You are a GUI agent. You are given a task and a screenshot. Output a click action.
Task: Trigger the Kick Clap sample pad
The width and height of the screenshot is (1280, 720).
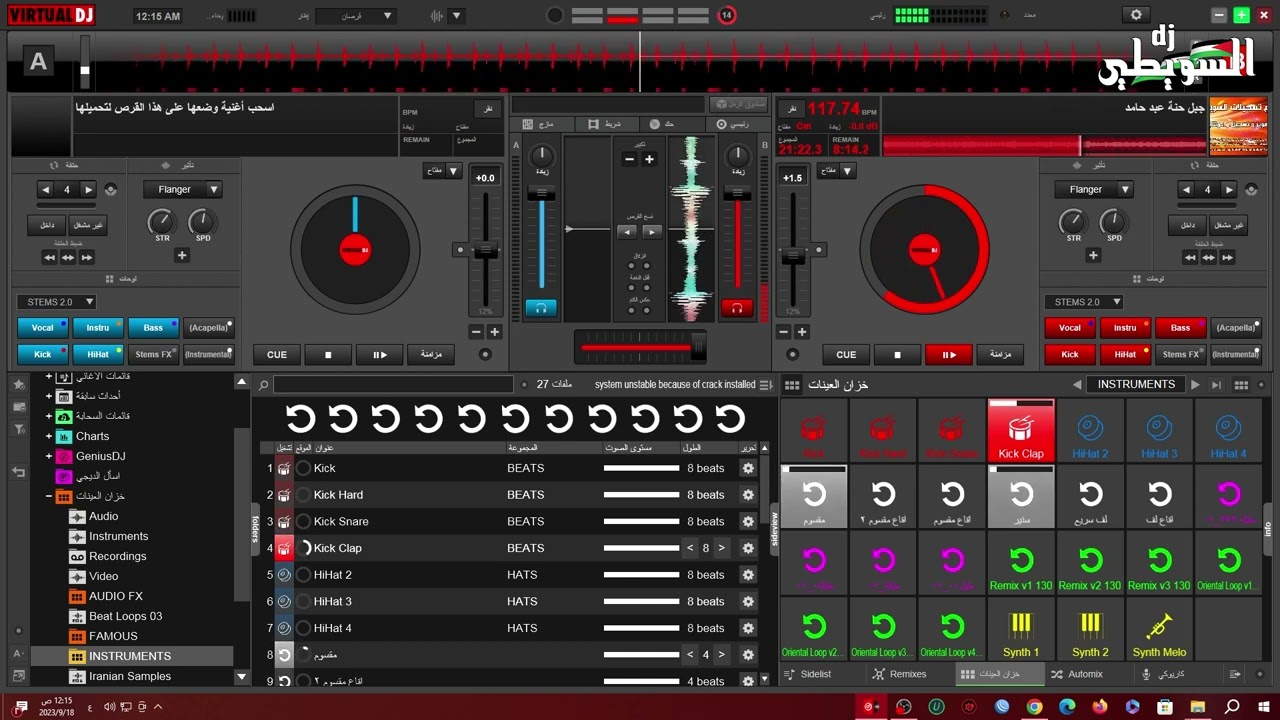[x=1021, y=431]
